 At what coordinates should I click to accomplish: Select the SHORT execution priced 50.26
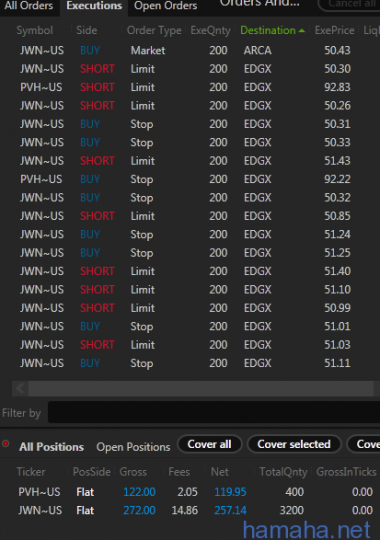tap(190, 105)
